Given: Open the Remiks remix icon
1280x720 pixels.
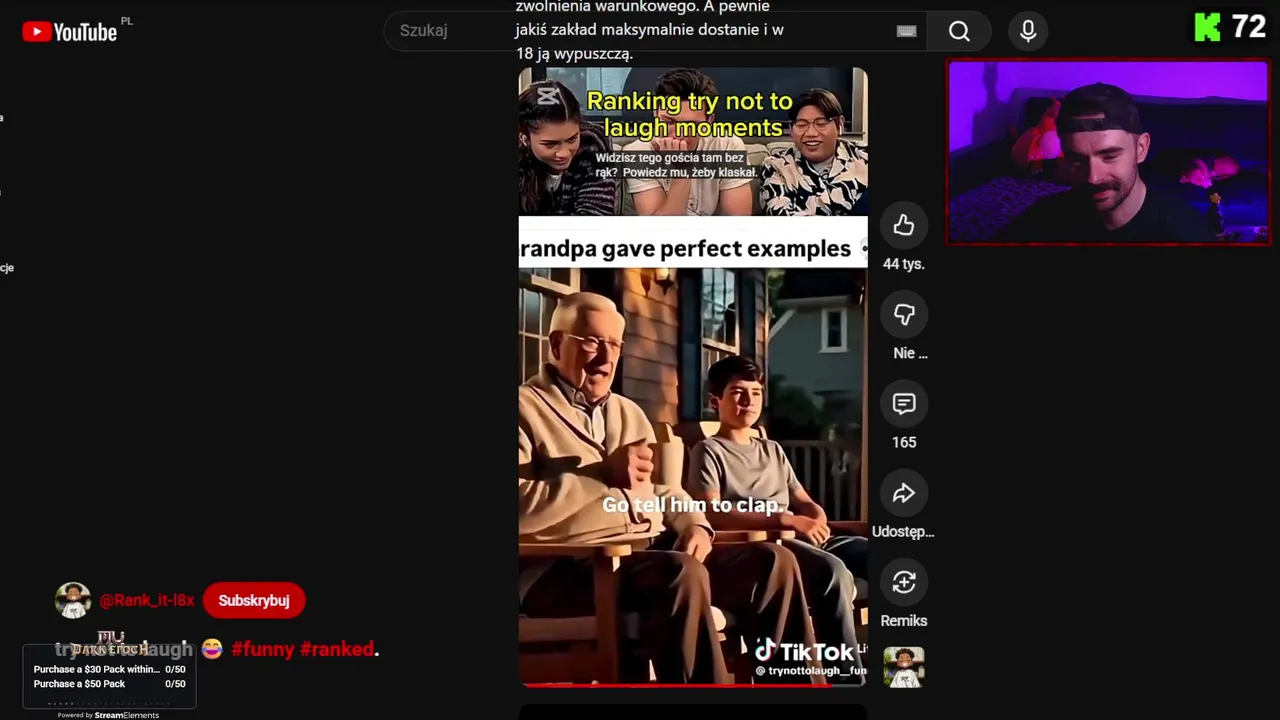Looking at the screenshot, I should [x=904, y=582].
